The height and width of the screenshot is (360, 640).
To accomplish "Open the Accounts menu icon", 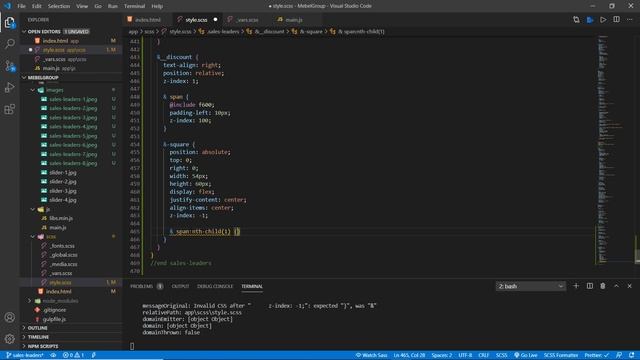I will click(x=10, y=317).
